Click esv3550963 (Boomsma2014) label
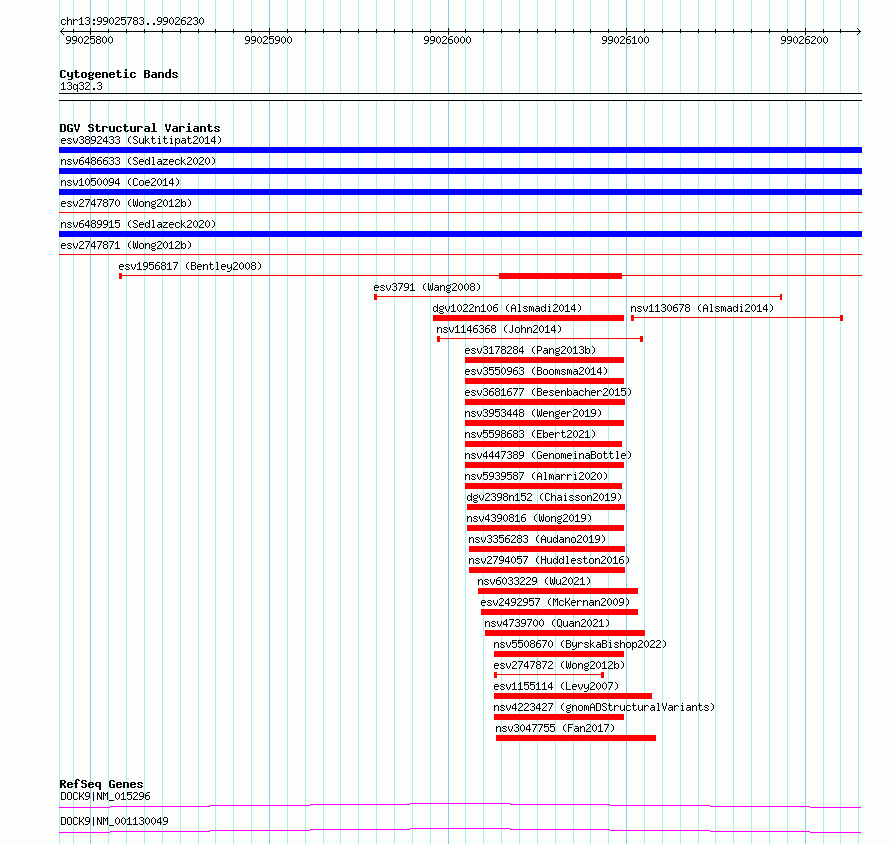Screen dimensions: 890x844 536,371
